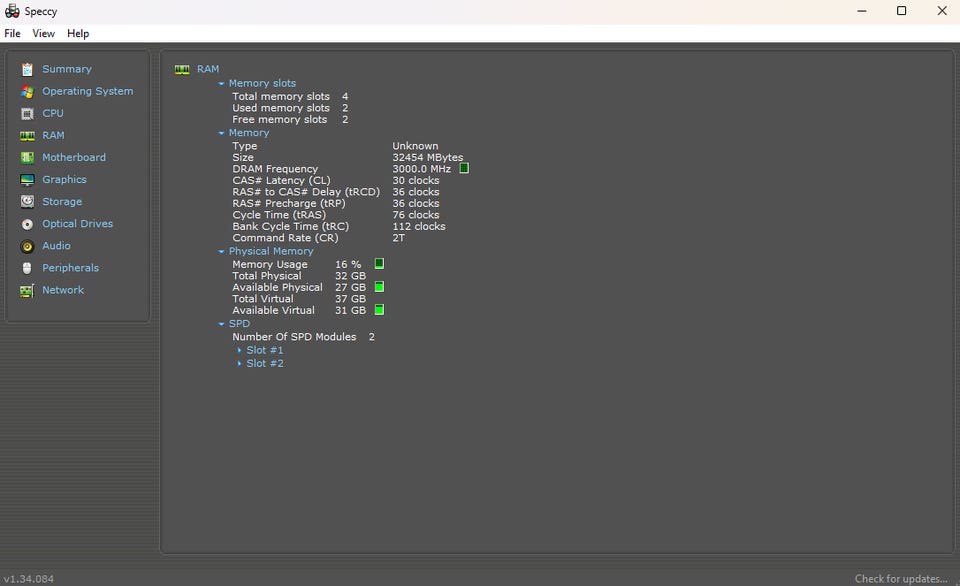Maximize the Speccy window

pyautogui.click(x=901, y=11)
